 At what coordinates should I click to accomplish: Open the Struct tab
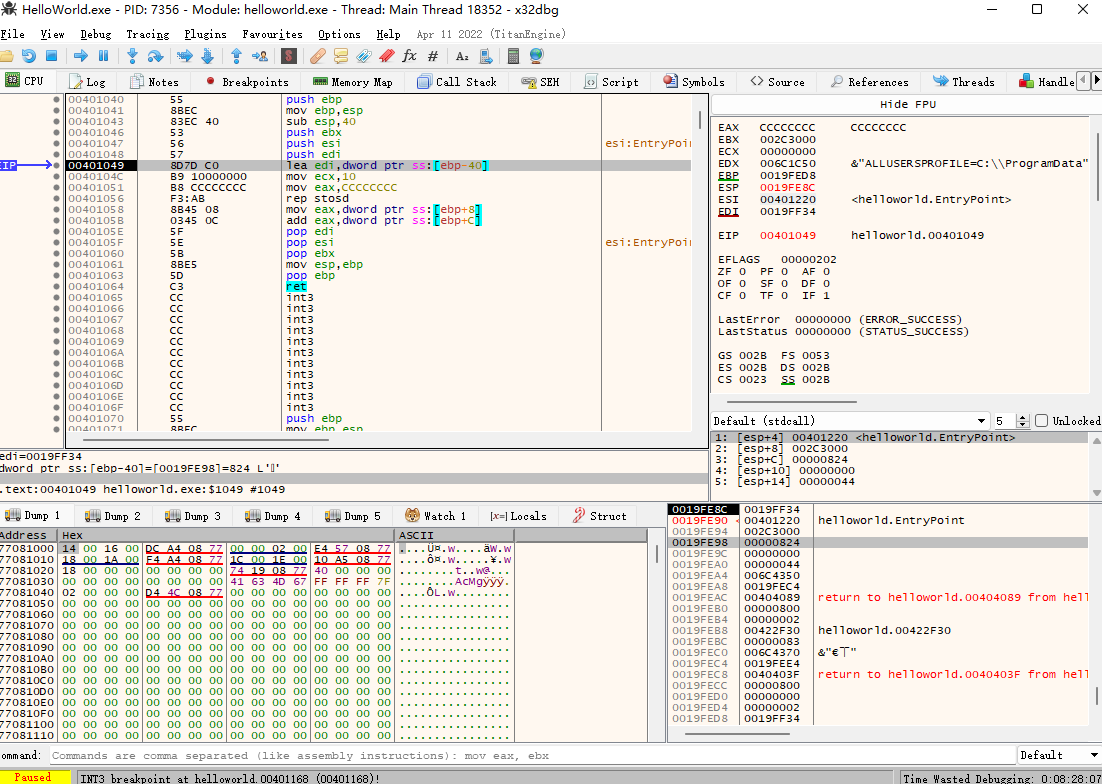[x=599, y=516]
